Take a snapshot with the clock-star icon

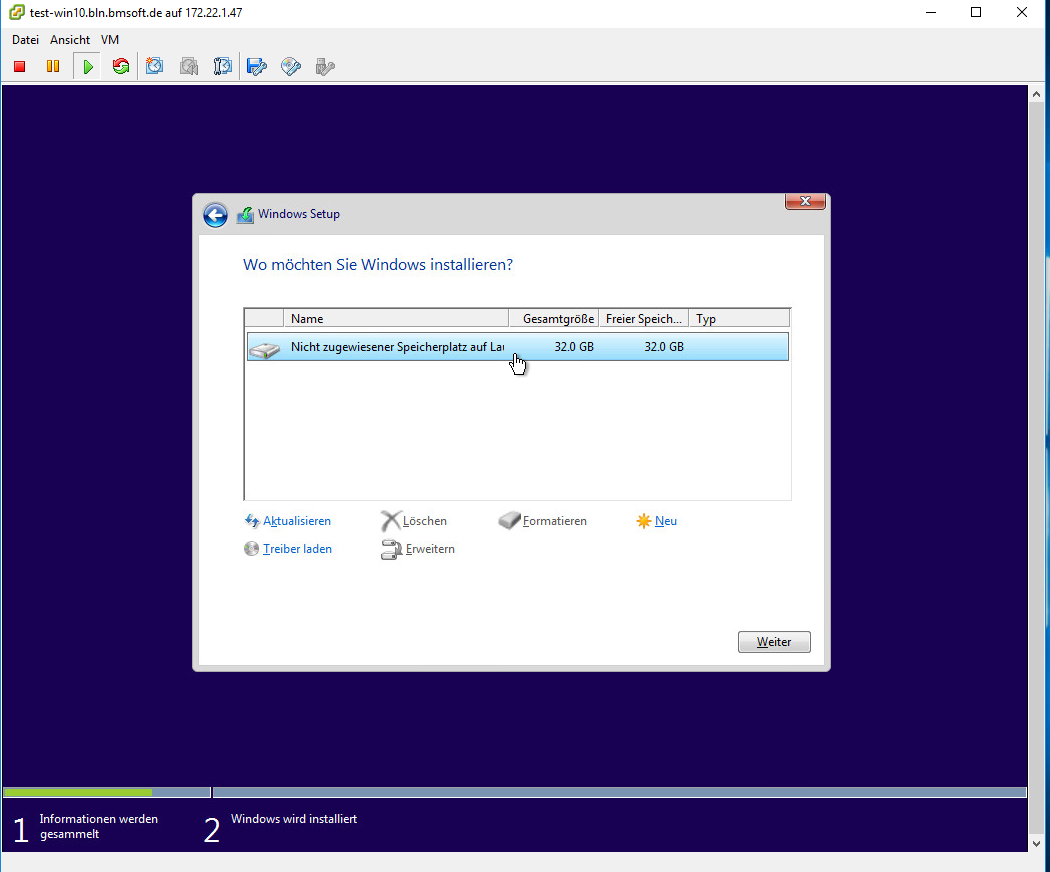point(155,66)
